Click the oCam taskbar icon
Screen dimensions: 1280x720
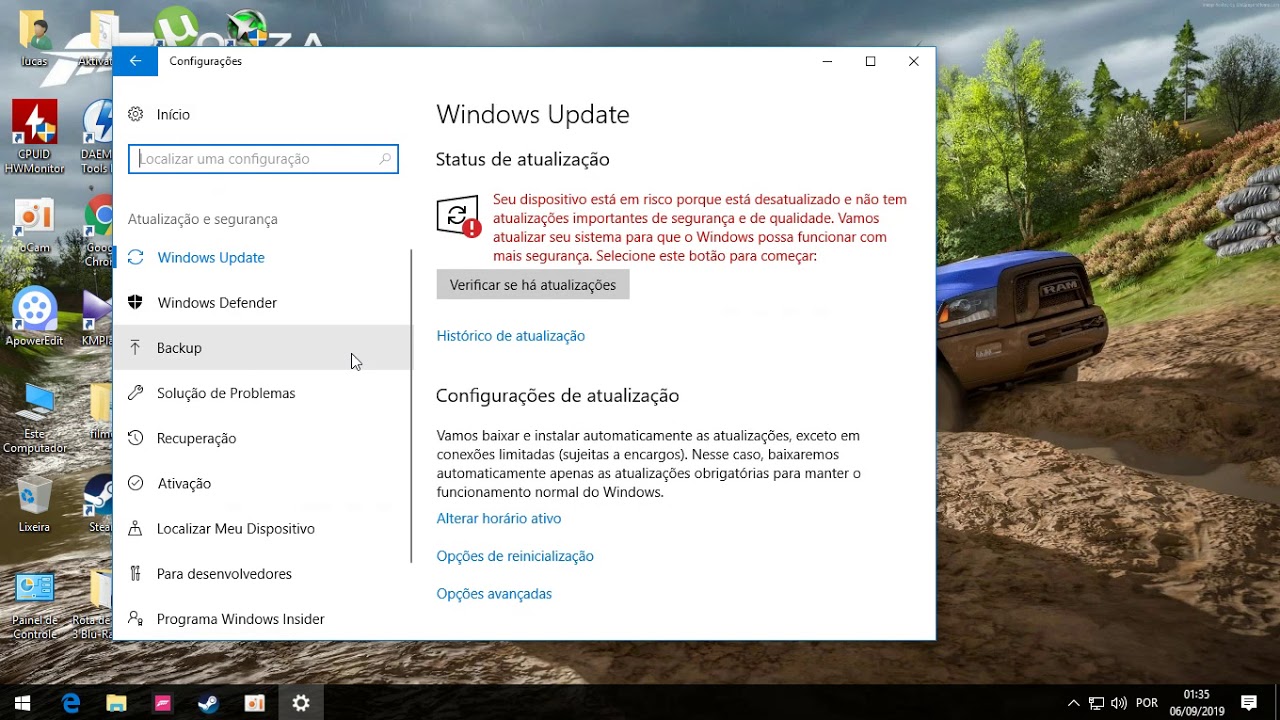(255, 703)
